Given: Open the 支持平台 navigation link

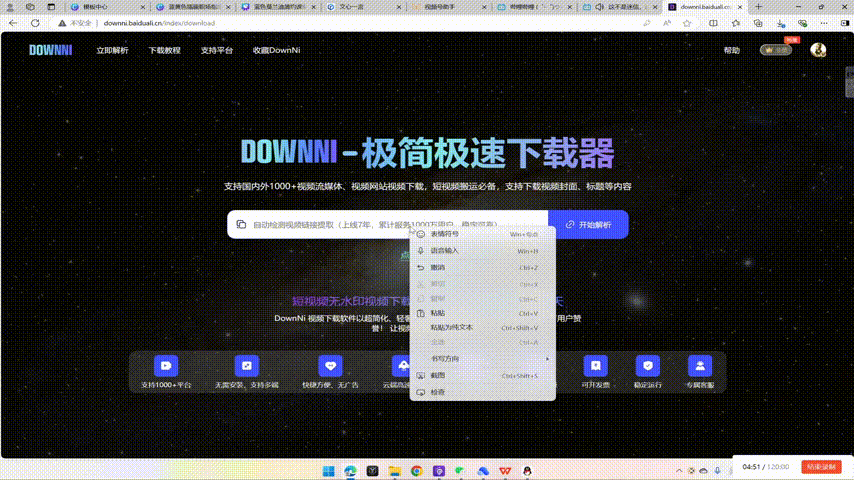Looking at the screenshot, I should click(x=217, y=50).
